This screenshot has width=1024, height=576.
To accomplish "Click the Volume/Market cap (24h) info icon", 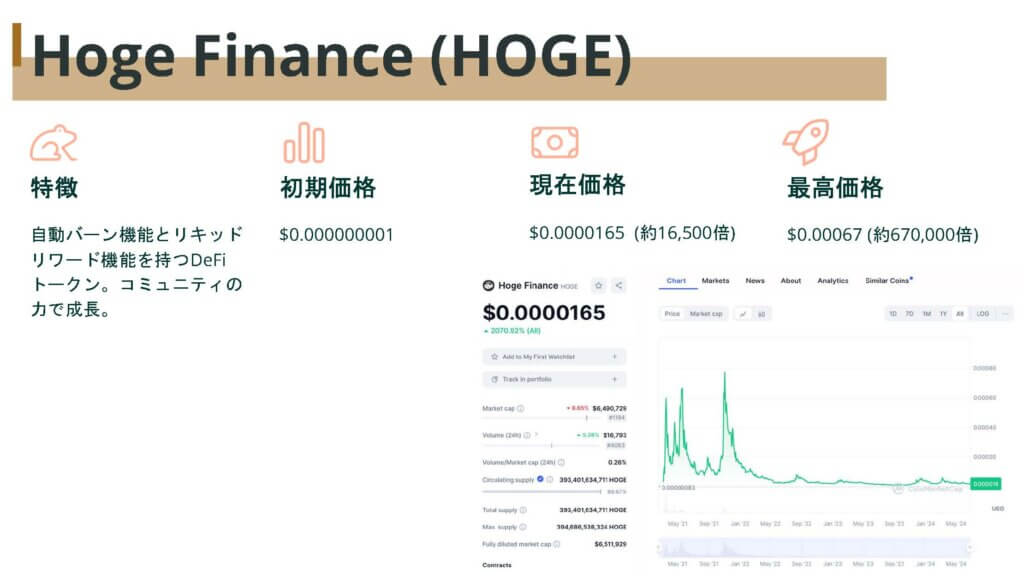I will pyautogui.click(x=561, y=462).
